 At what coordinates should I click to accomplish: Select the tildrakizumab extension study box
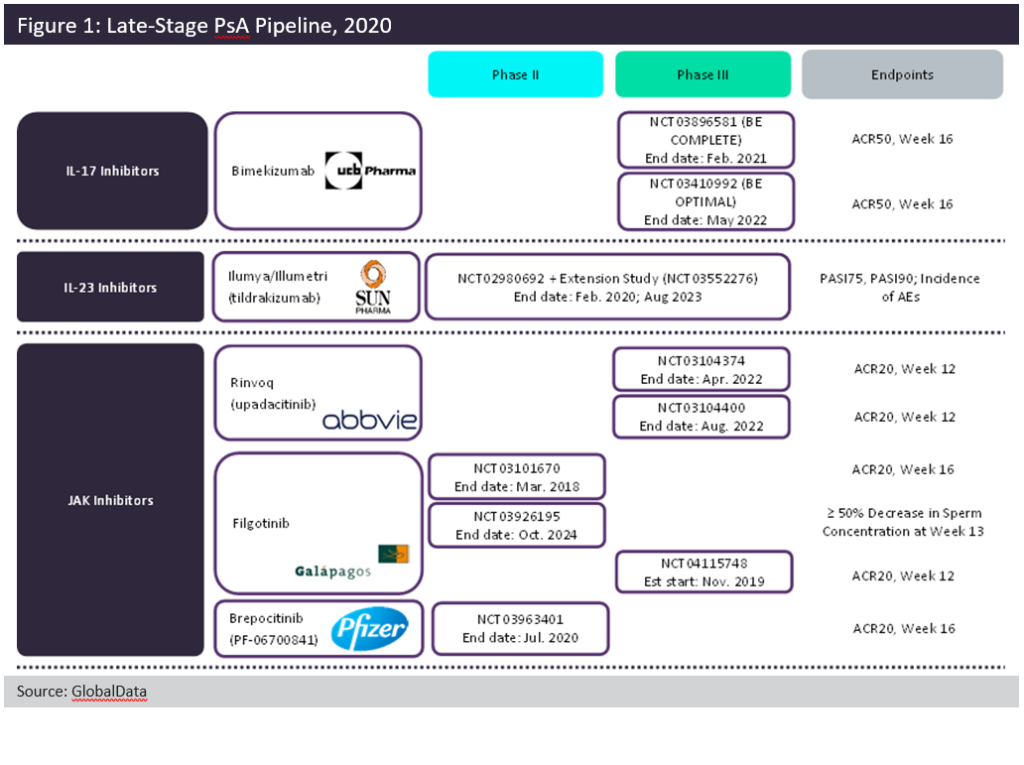click(608, 286)
